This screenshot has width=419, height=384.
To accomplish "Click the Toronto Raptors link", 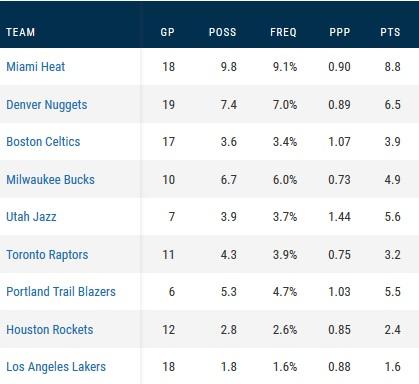I will point(47,255).
